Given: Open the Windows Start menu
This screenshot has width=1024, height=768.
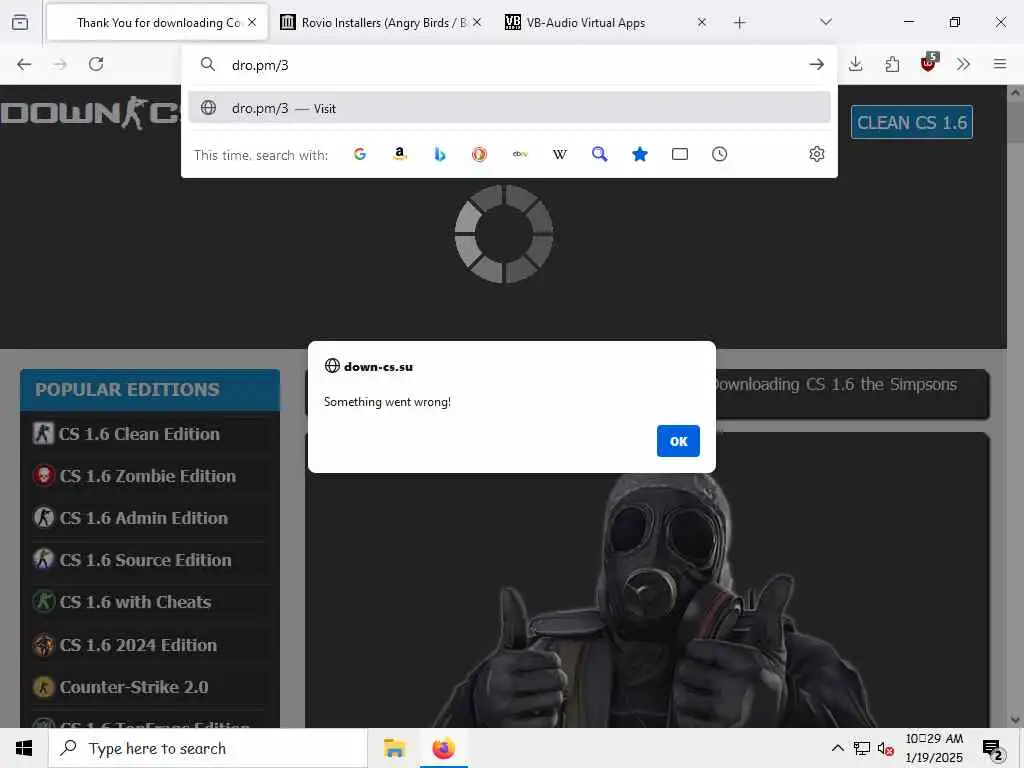Looking at the screenshot, I should 24,748.
